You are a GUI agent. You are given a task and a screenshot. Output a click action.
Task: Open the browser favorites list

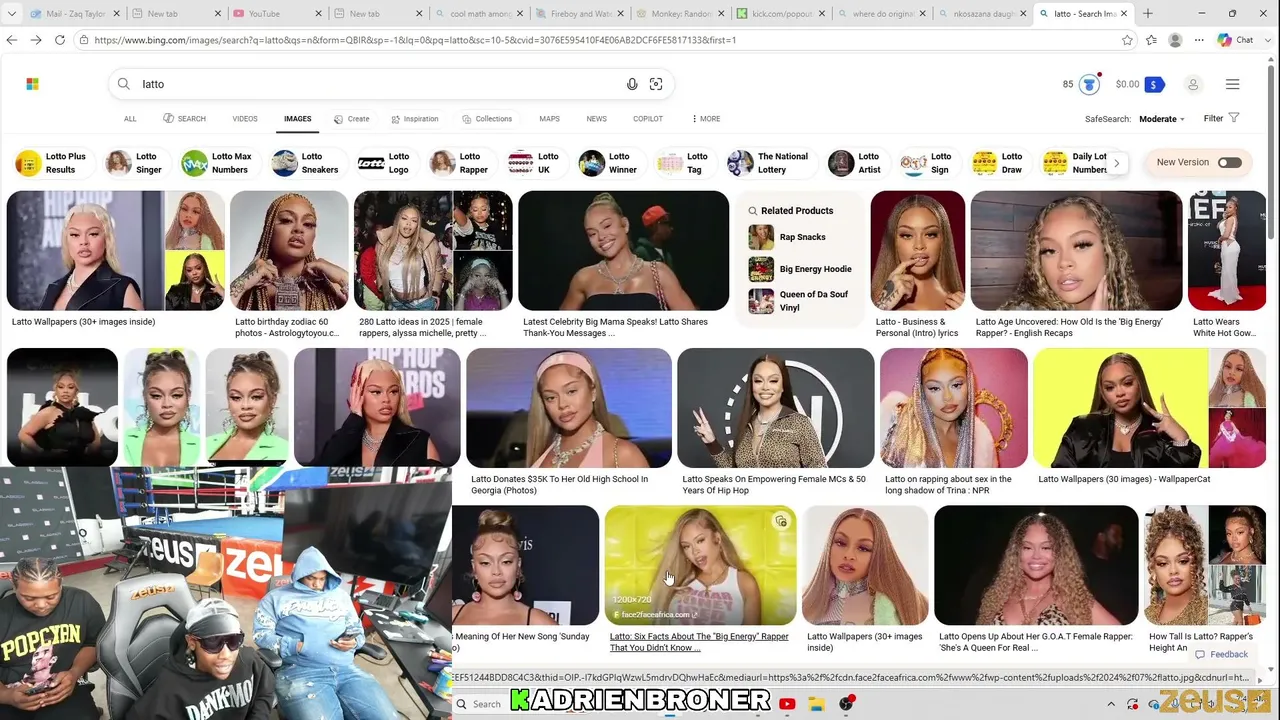pos(1151,40)
